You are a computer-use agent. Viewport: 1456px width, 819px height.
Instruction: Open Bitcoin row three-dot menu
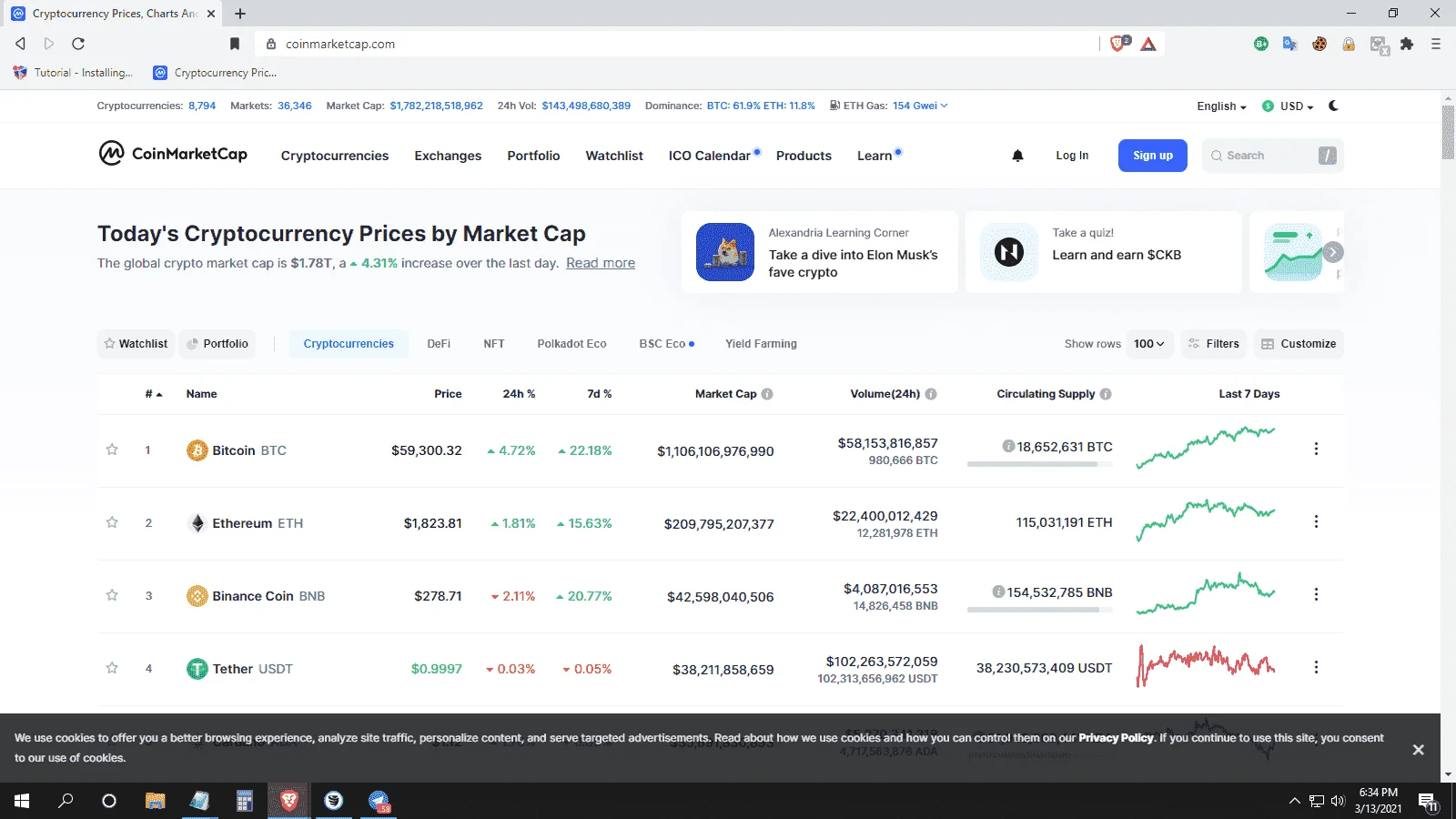[x=1316, y=449]
